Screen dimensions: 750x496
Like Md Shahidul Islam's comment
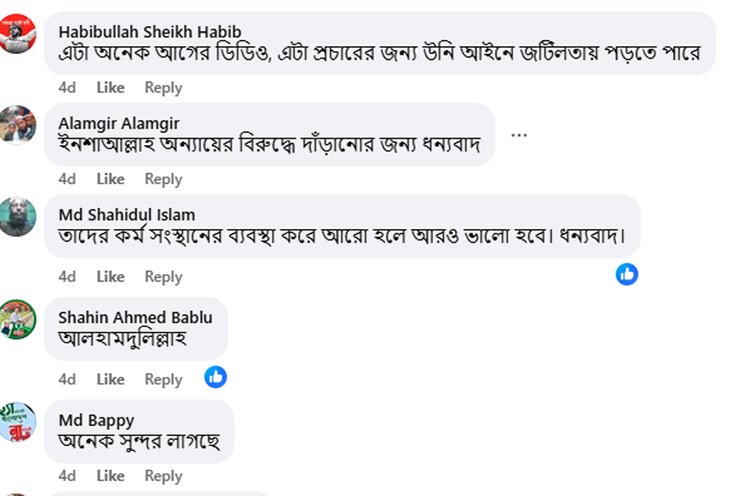pos(110,276)
